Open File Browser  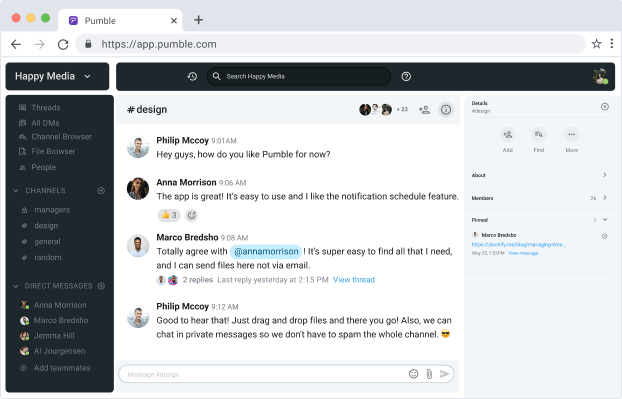[47, 151]
